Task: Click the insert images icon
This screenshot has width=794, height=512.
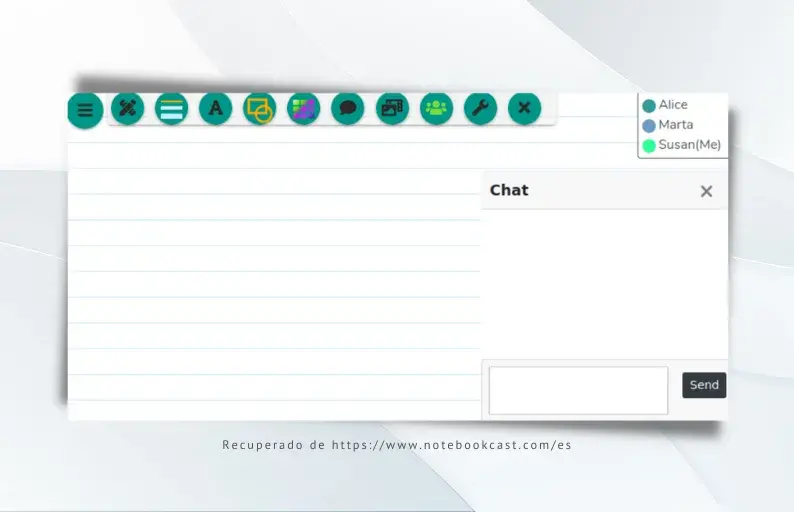Action: pos(392,108)
